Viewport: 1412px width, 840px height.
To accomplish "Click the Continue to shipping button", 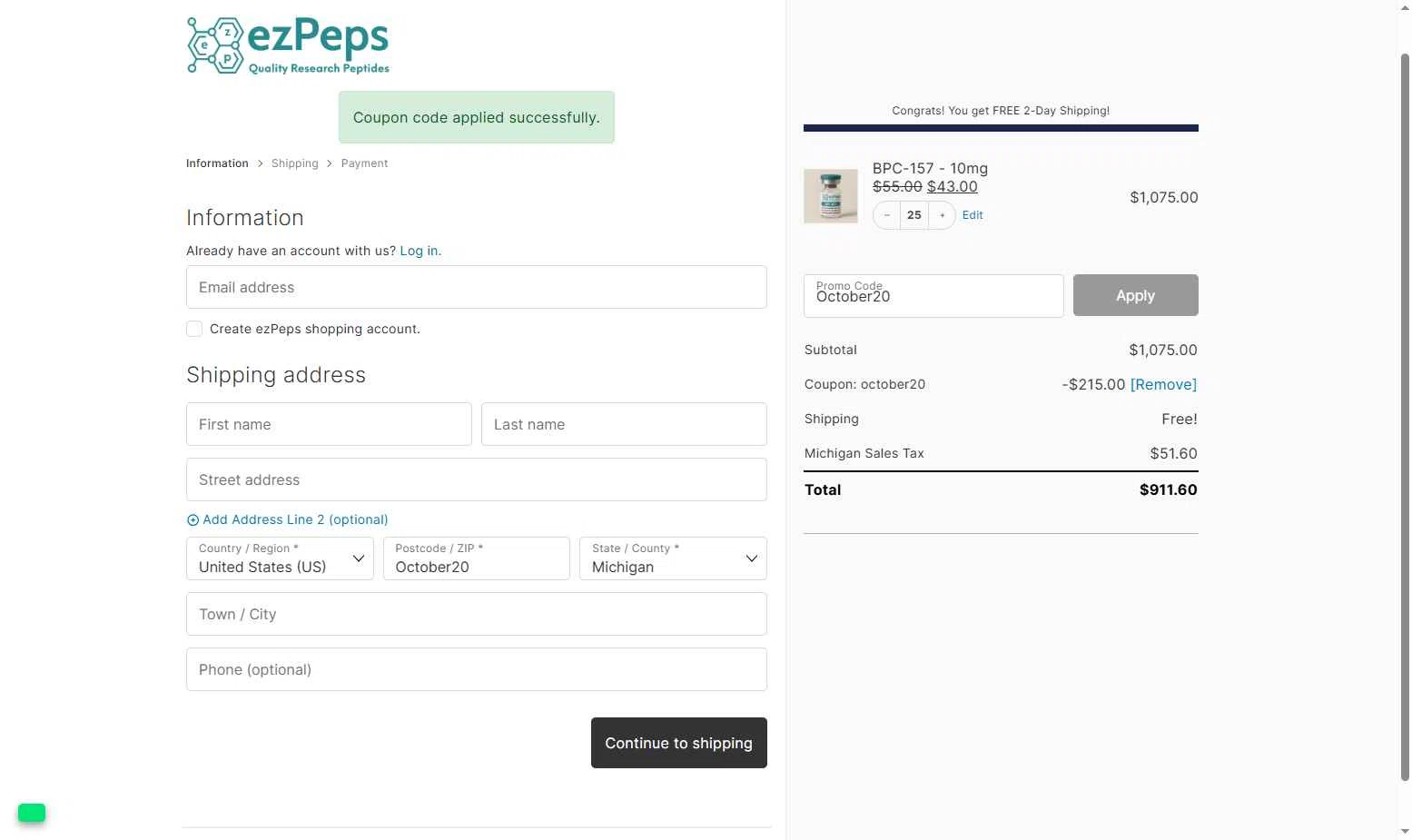I will click(679, 743).
